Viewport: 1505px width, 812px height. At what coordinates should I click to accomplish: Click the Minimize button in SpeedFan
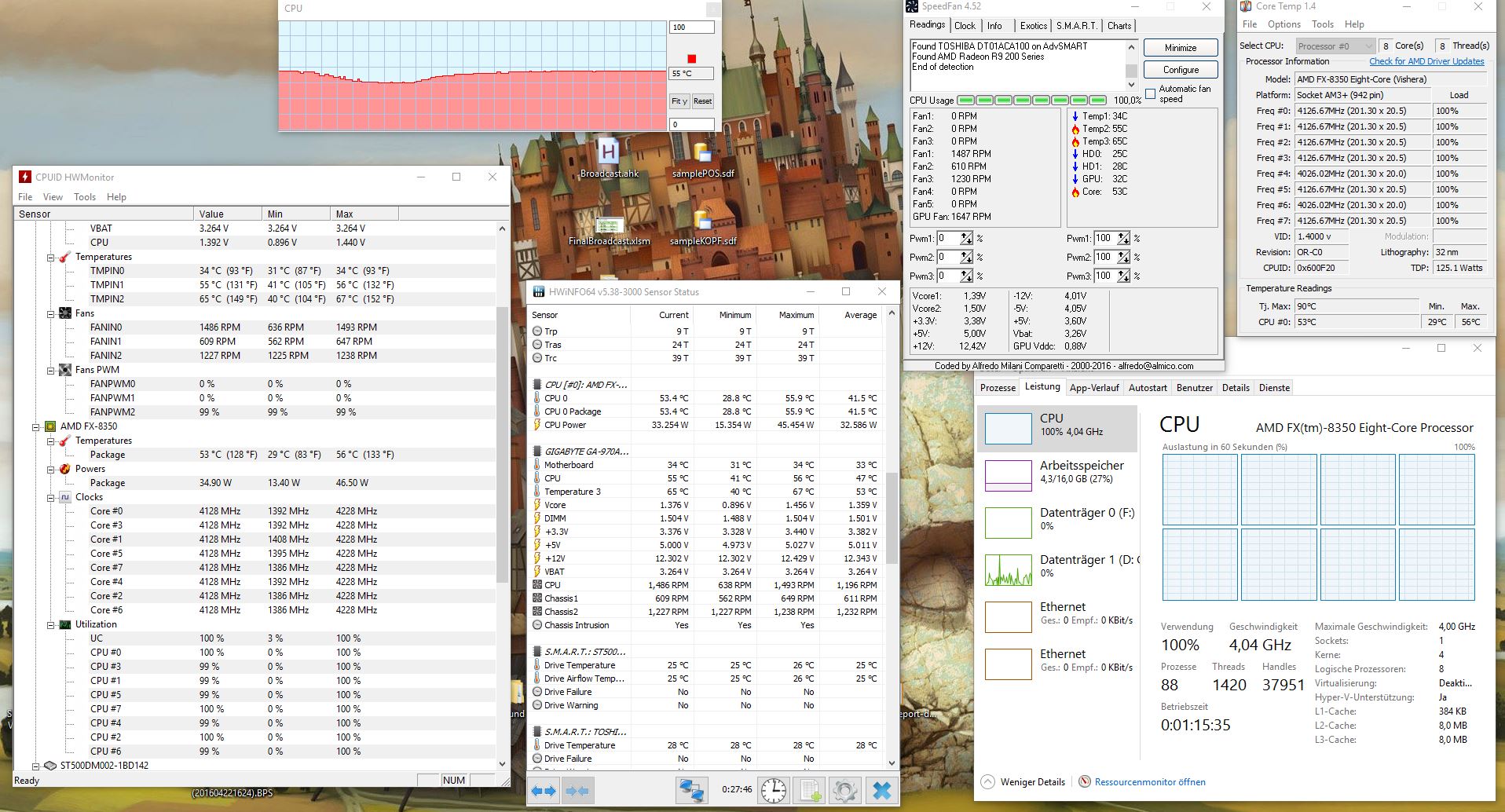[x=1181, y=48]
